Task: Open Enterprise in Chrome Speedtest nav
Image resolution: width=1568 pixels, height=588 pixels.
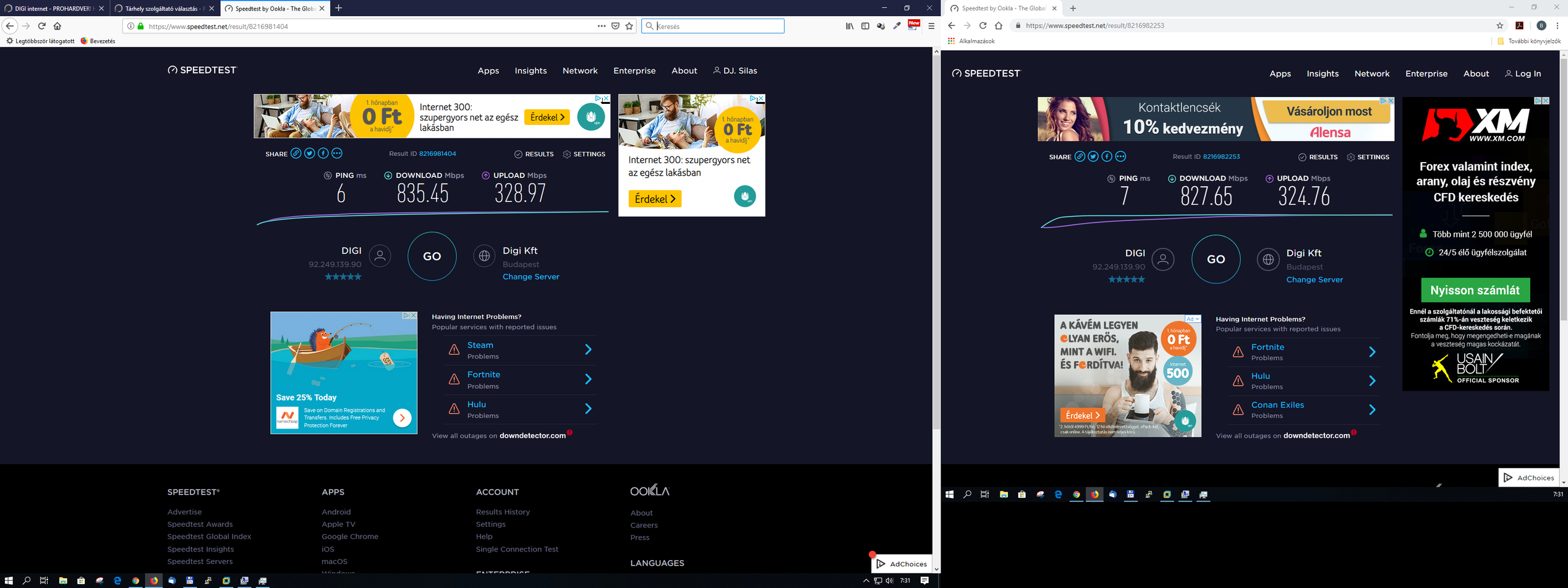Action: point(1426,74)
